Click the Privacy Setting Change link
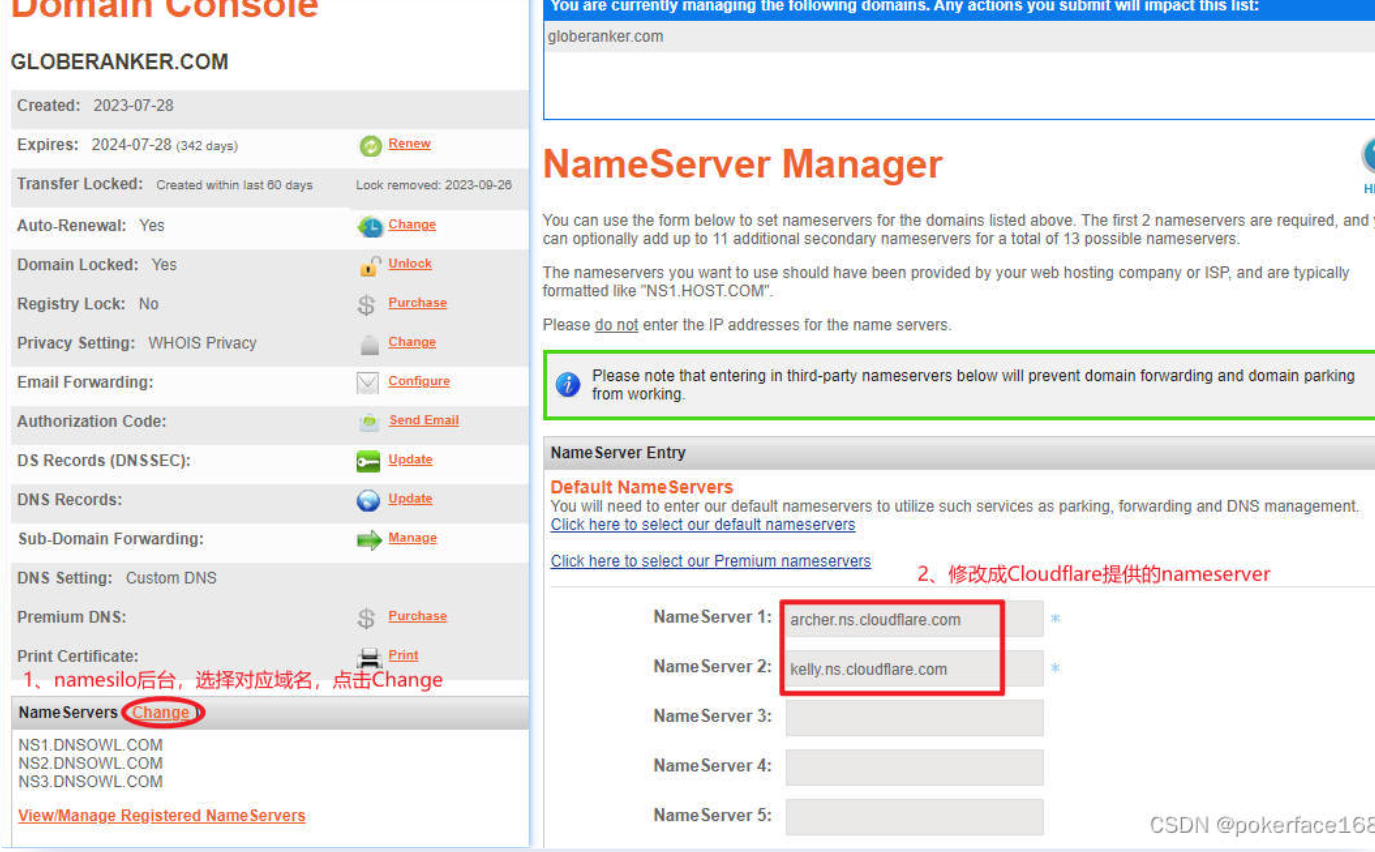1375x852 pixels. click(412, 342)
